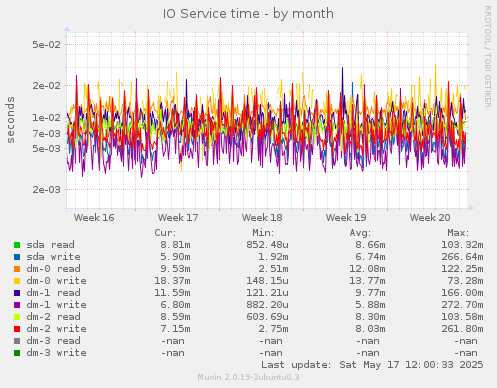
Task: Click the 'Min:' column header
Action: [263, 233]
